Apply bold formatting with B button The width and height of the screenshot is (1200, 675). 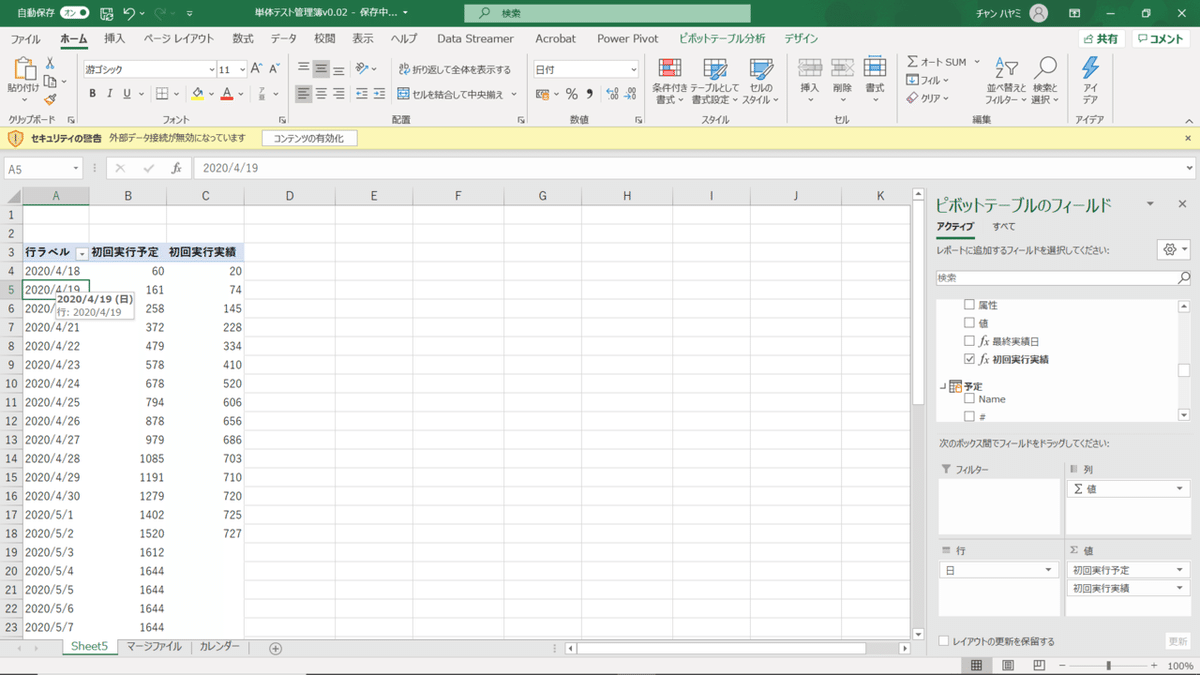[92, 94]
